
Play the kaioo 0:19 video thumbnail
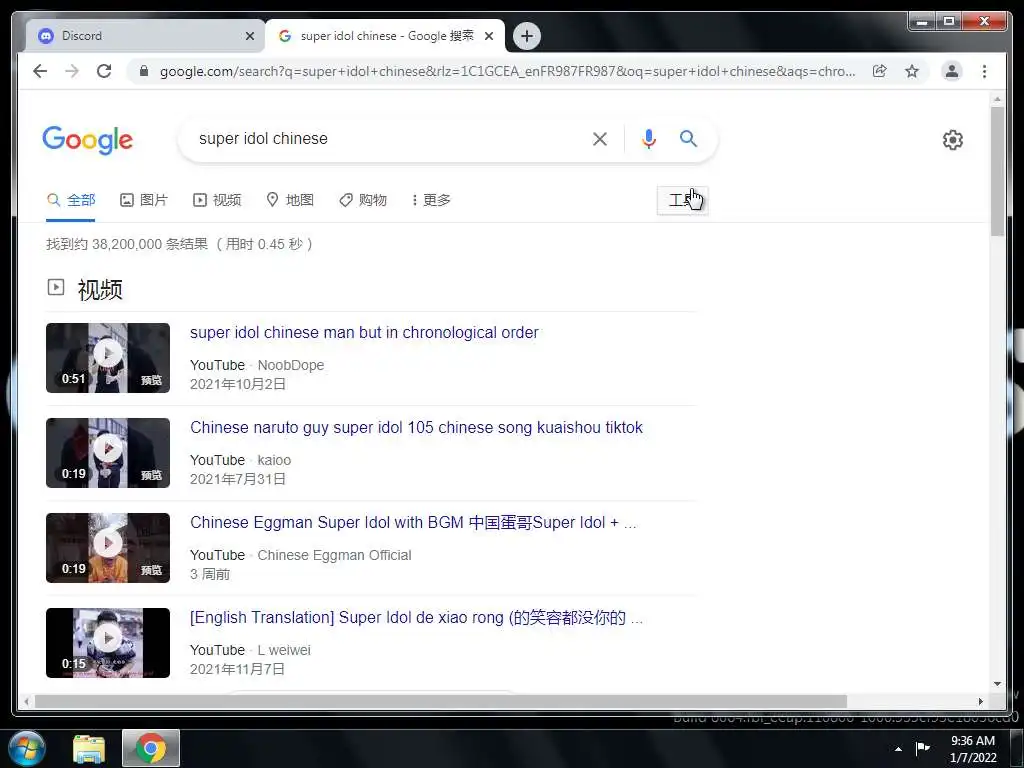pyautogui.click(x=108, y=453)
